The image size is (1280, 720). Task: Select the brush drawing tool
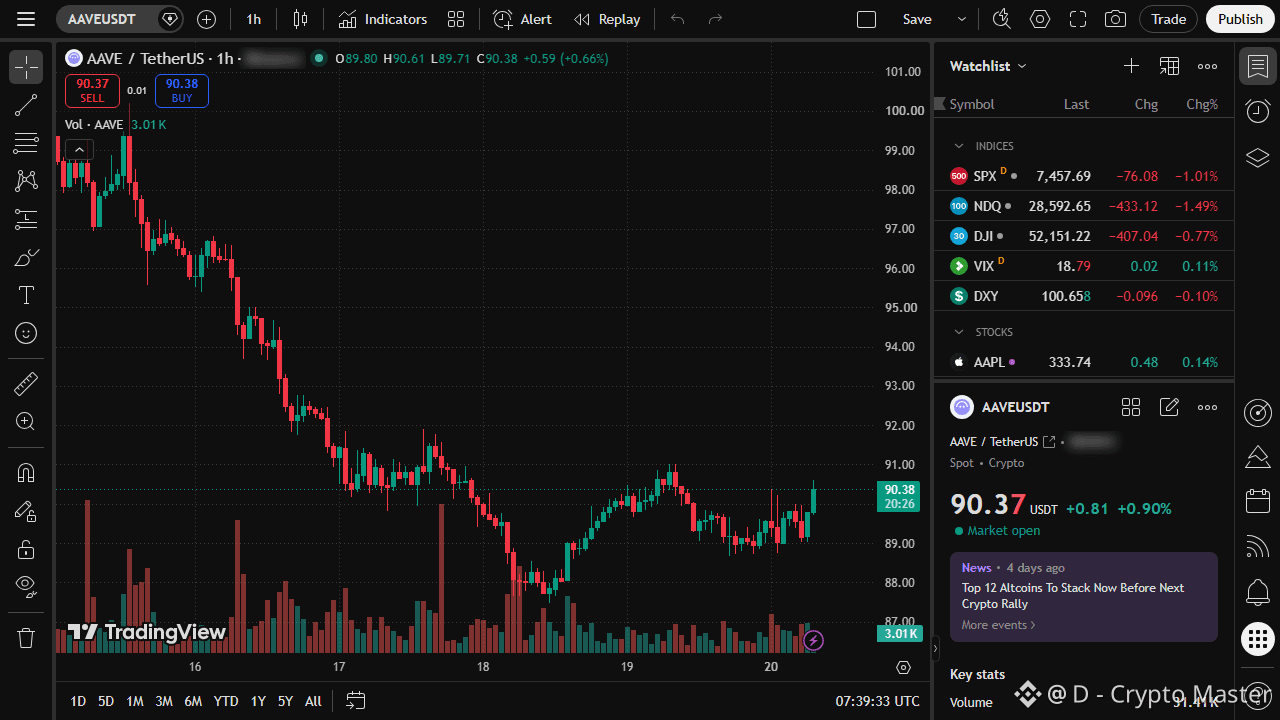tap(26, 257)
